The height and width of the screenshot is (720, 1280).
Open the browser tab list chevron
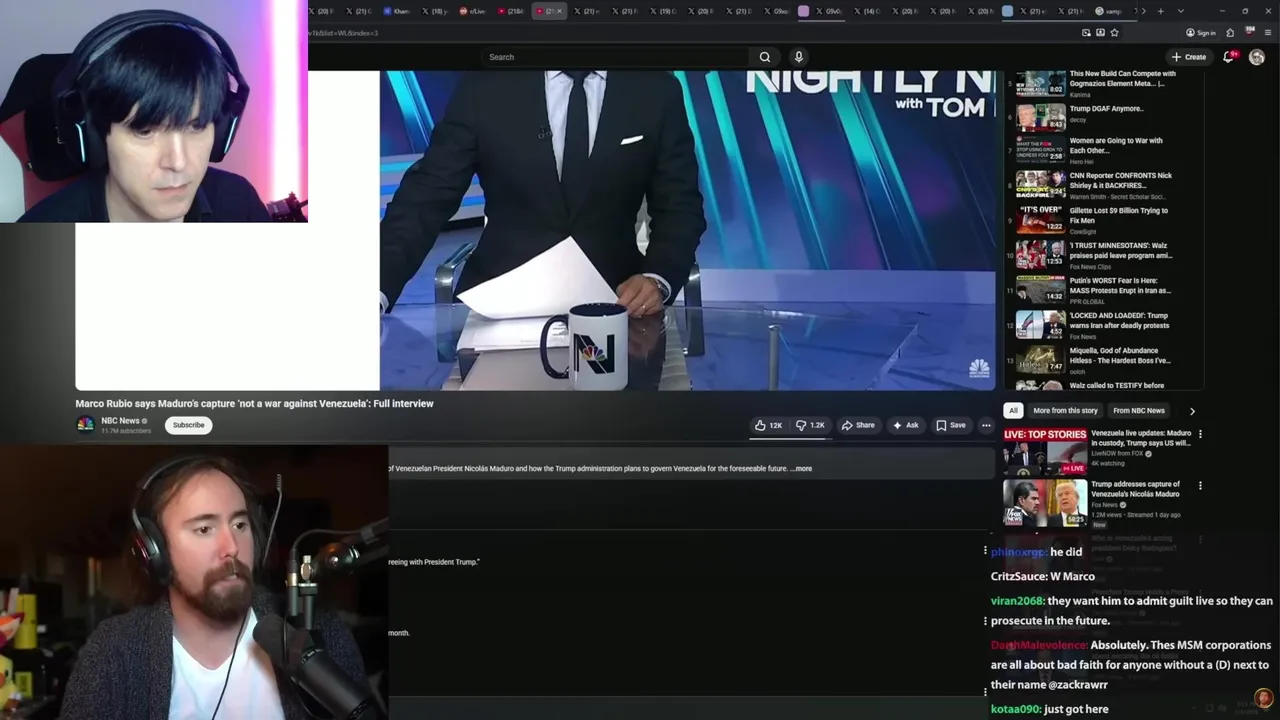(x=1181, y=11)
